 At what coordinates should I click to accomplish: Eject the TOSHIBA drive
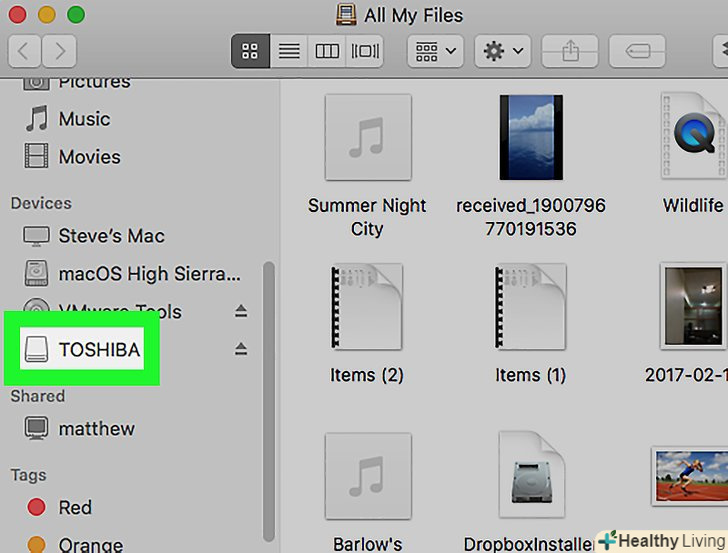click(x=240, y=349)
